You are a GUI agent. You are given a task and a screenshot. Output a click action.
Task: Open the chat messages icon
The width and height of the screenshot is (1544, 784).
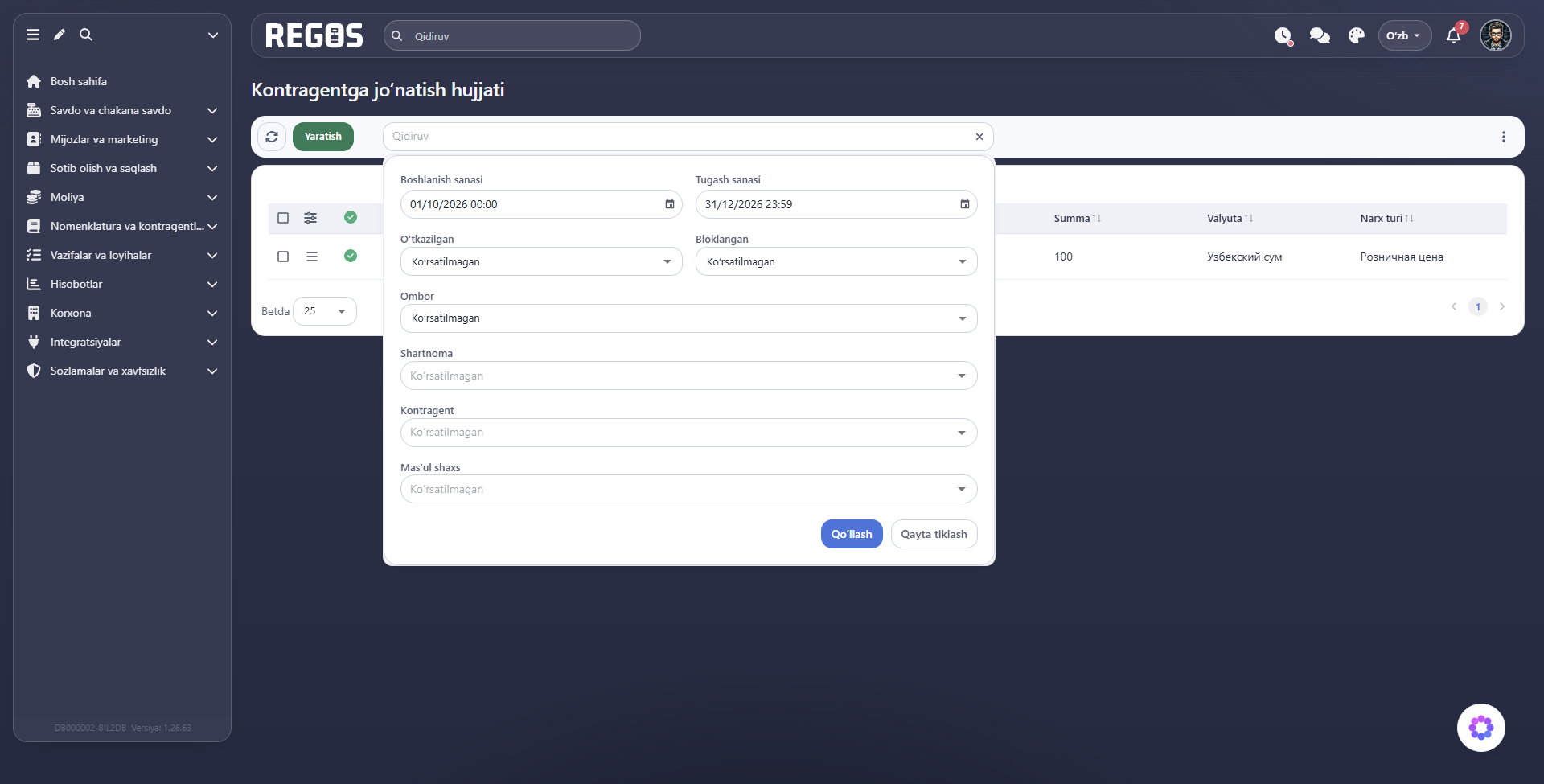coord(1320,35)
